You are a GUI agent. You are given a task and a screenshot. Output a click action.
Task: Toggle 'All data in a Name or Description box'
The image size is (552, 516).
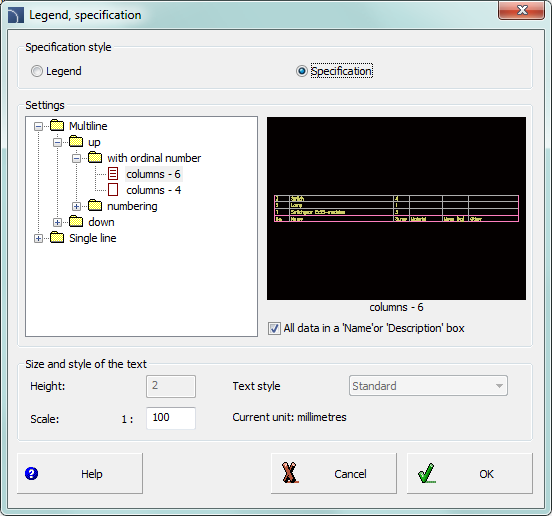click(274, 328)
